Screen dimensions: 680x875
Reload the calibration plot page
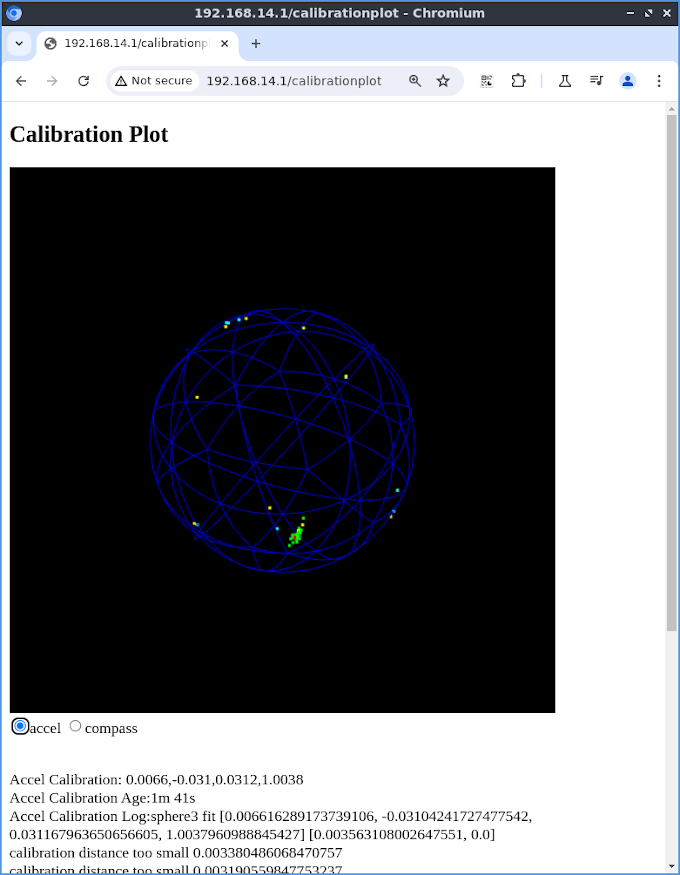coord(84,81)
